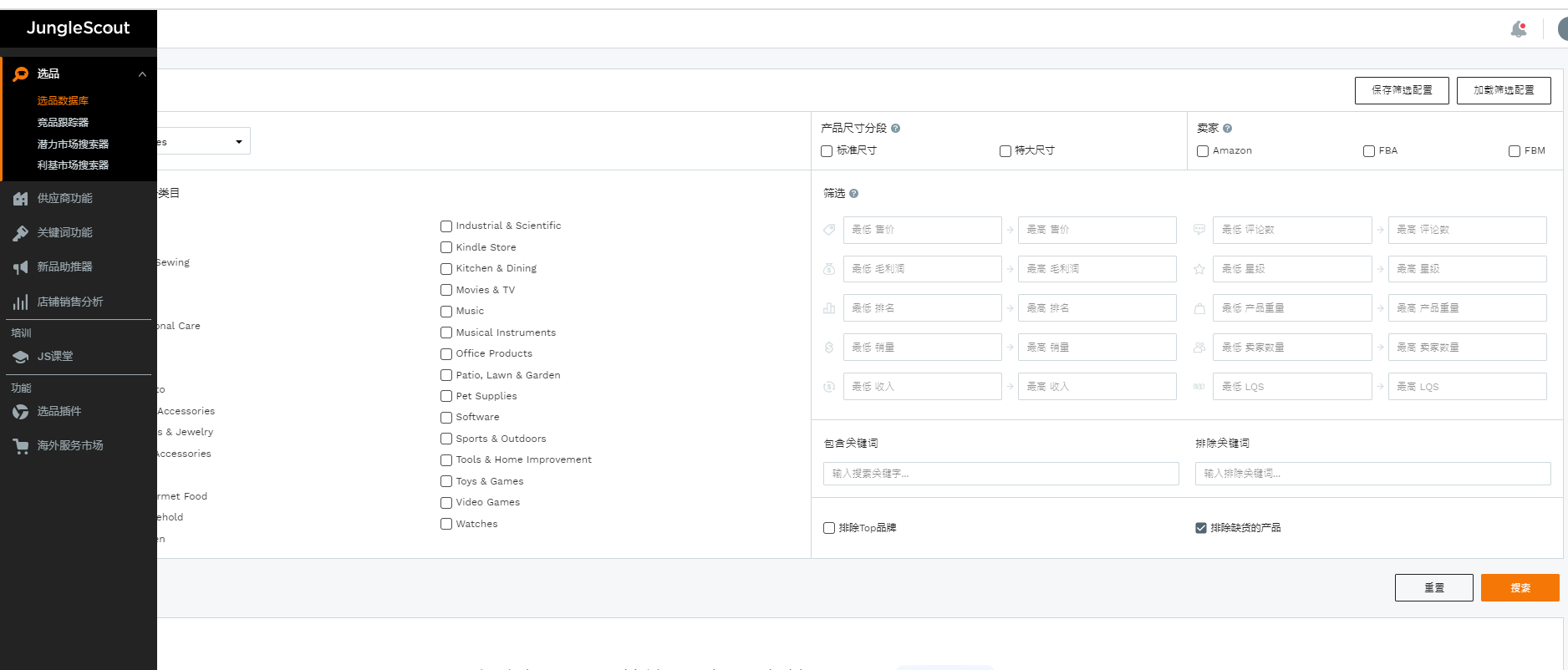Focus the 最高 产品重量 input
This screenshot has height=670, width=1568.
click(x=1468, y=308)
